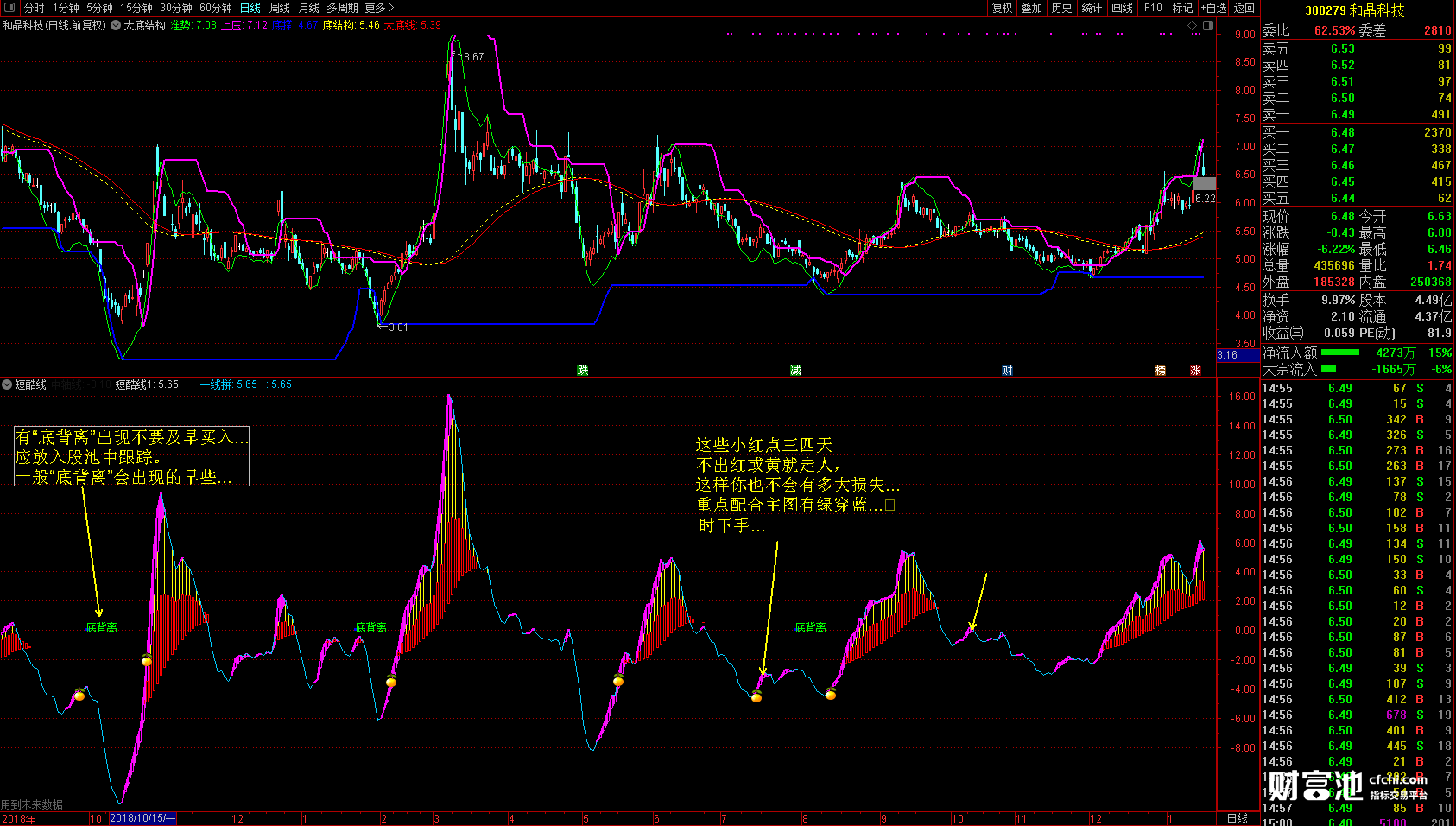Open the 60分钟 period chart
The width and height of the screenshot is (1456, 826).
coord(215,8)
